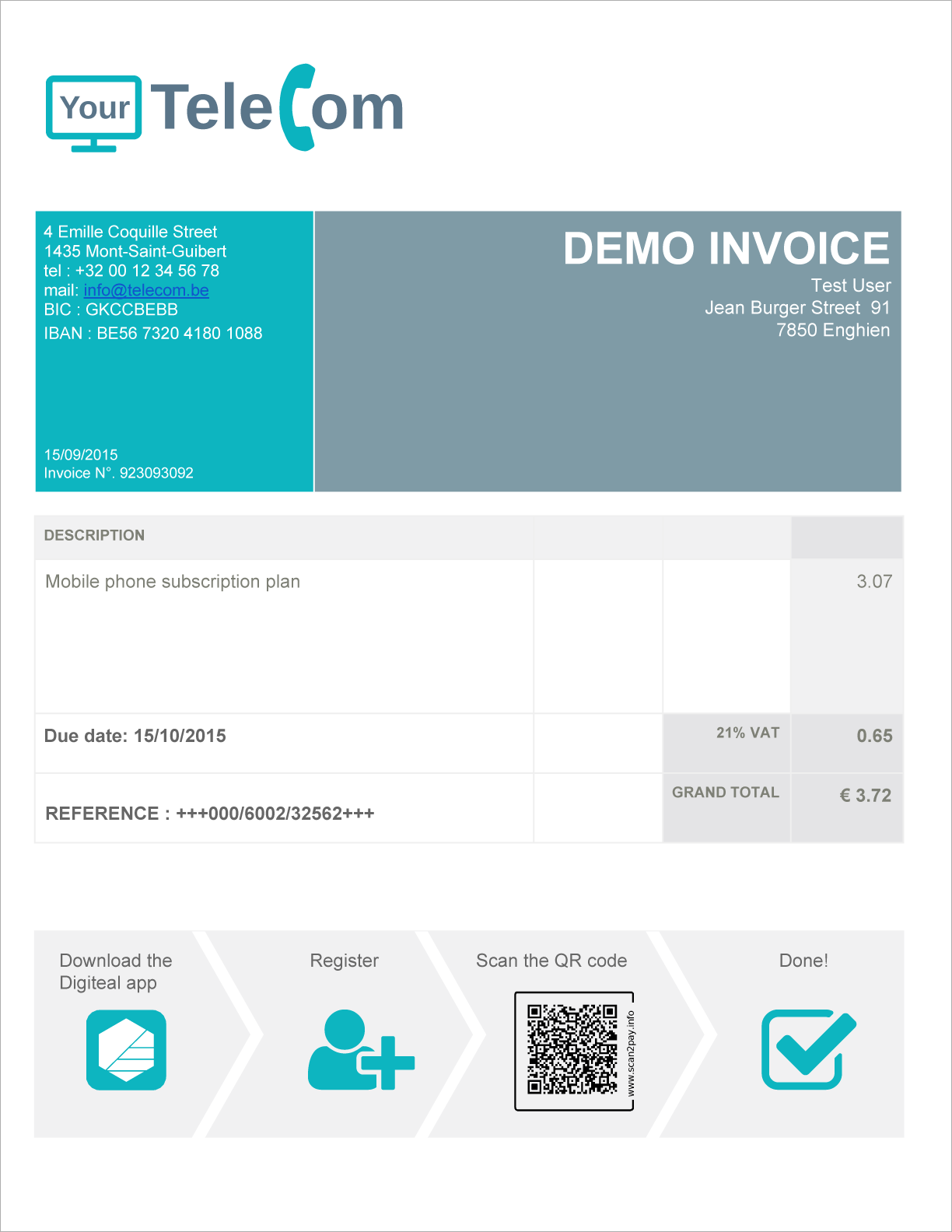Click the Invoice N°. 923093092 text
This screenshot has height=1232, width=952.
coord(118,473)
